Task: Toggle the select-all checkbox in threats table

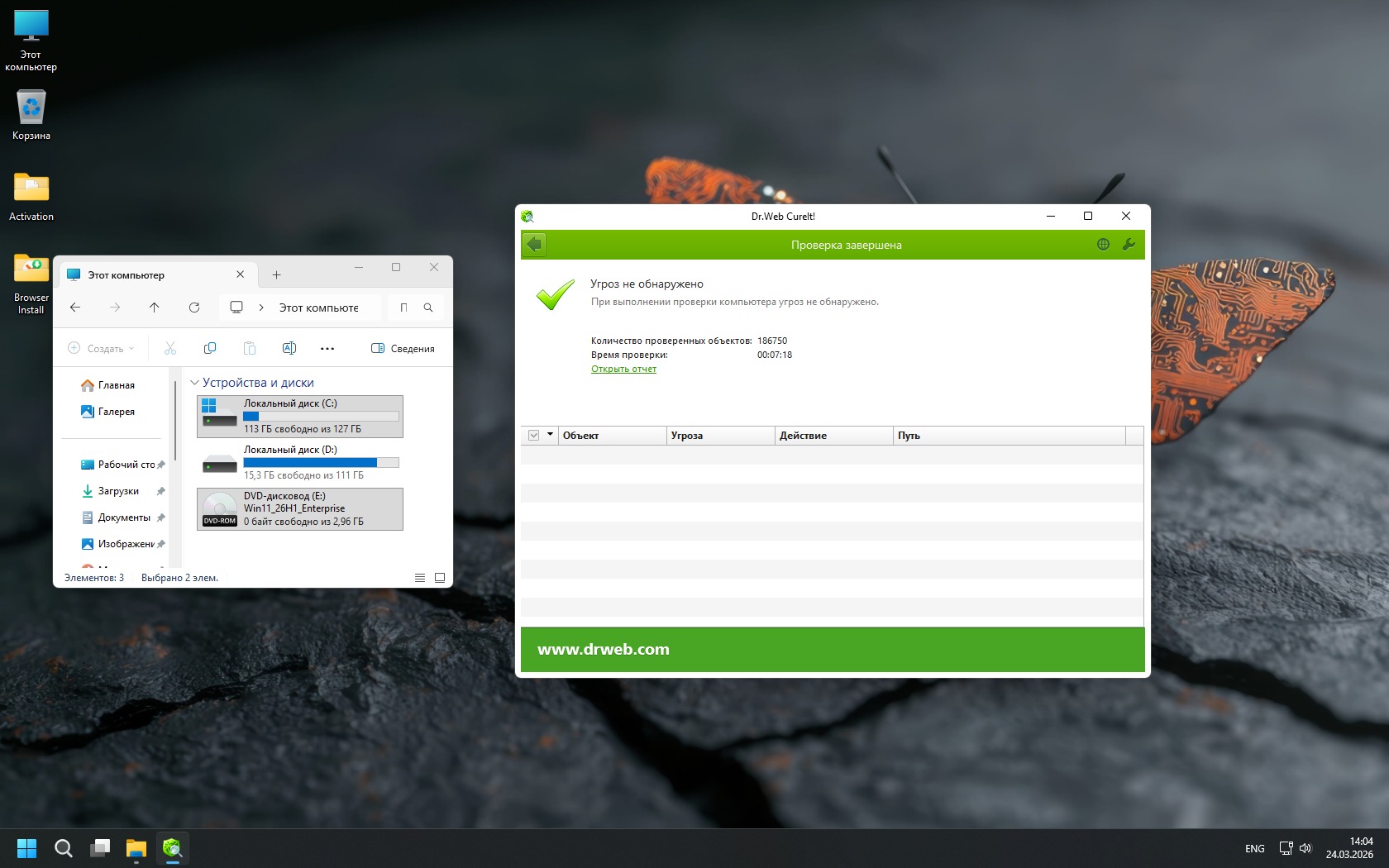Action: coord(534,436)
